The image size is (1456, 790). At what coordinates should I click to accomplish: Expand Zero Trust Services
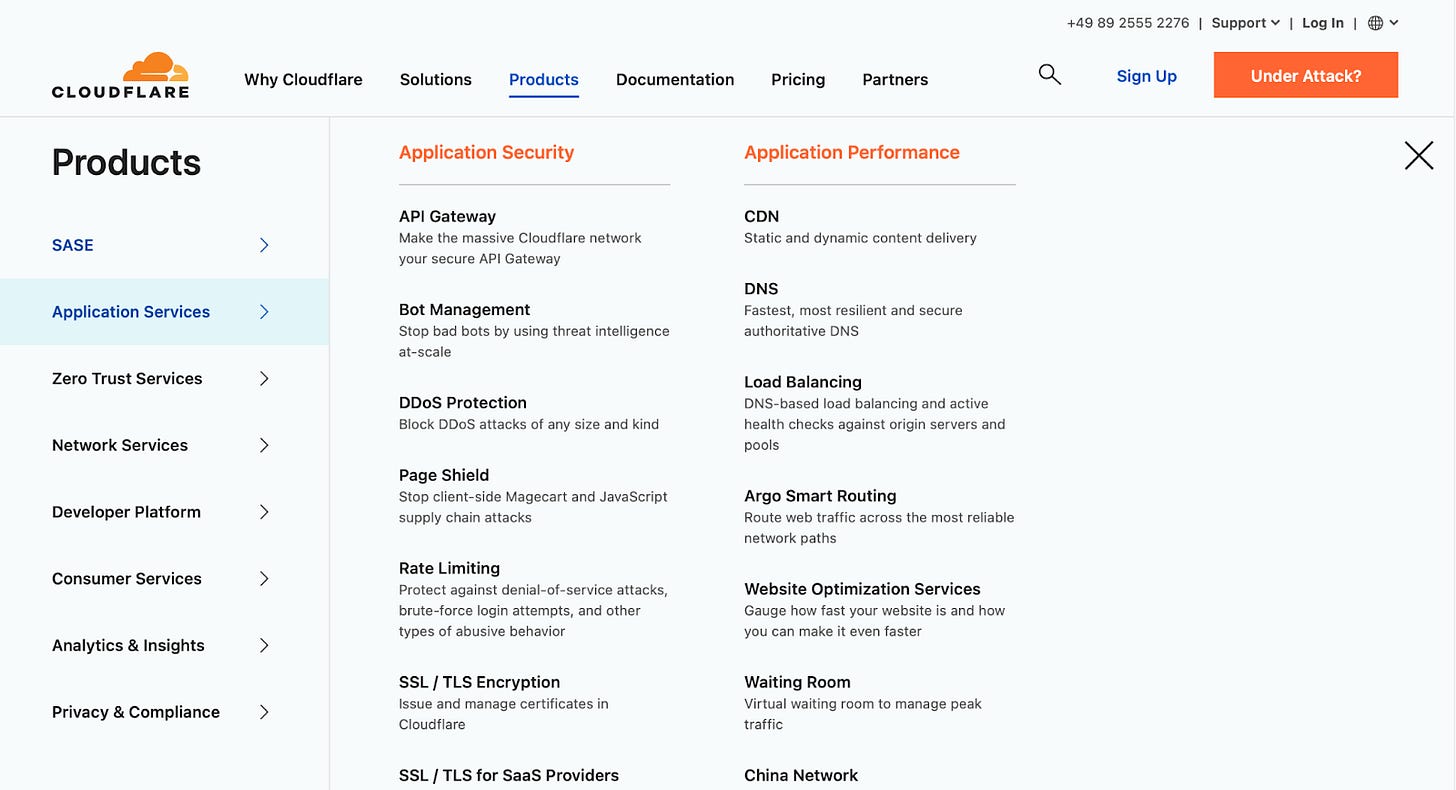tap(126, 378)
